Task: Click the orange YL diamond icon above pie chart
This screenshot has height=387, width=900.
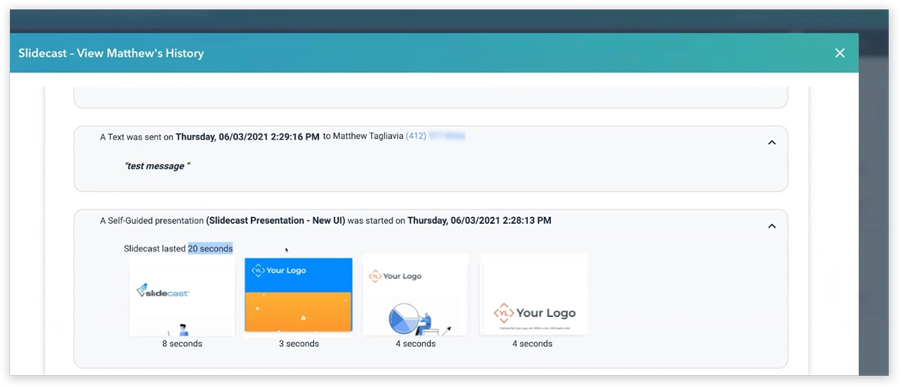Action: 375,276
